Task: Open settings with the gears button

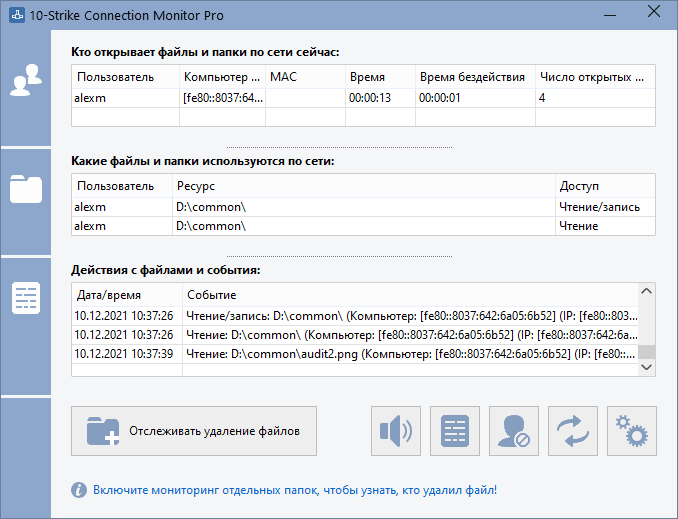Action: point(632,431)
